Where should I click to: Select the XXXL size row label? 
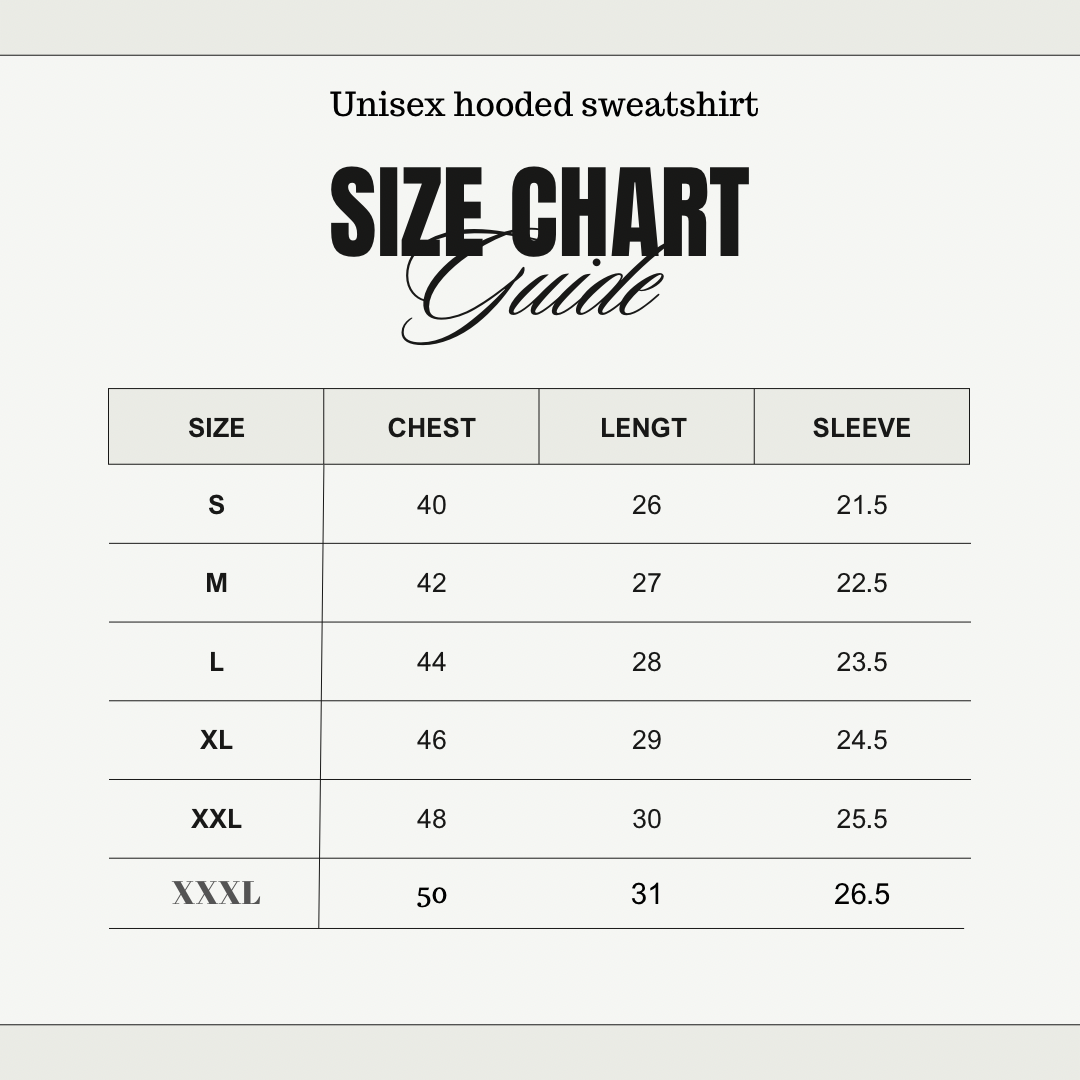click(x=216, y=893)
